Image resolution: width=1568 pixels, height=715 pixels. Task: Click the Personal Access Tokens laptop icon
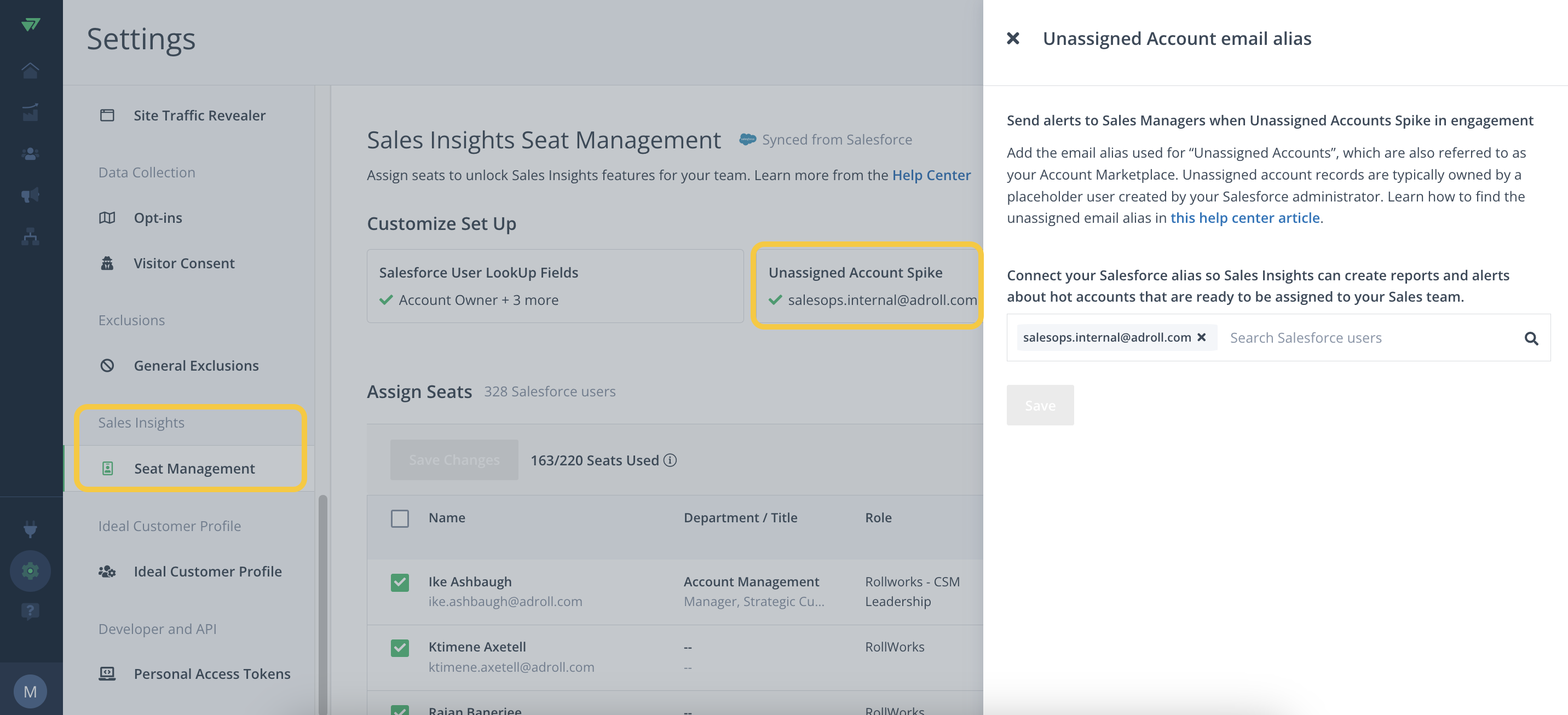(107, 673)
